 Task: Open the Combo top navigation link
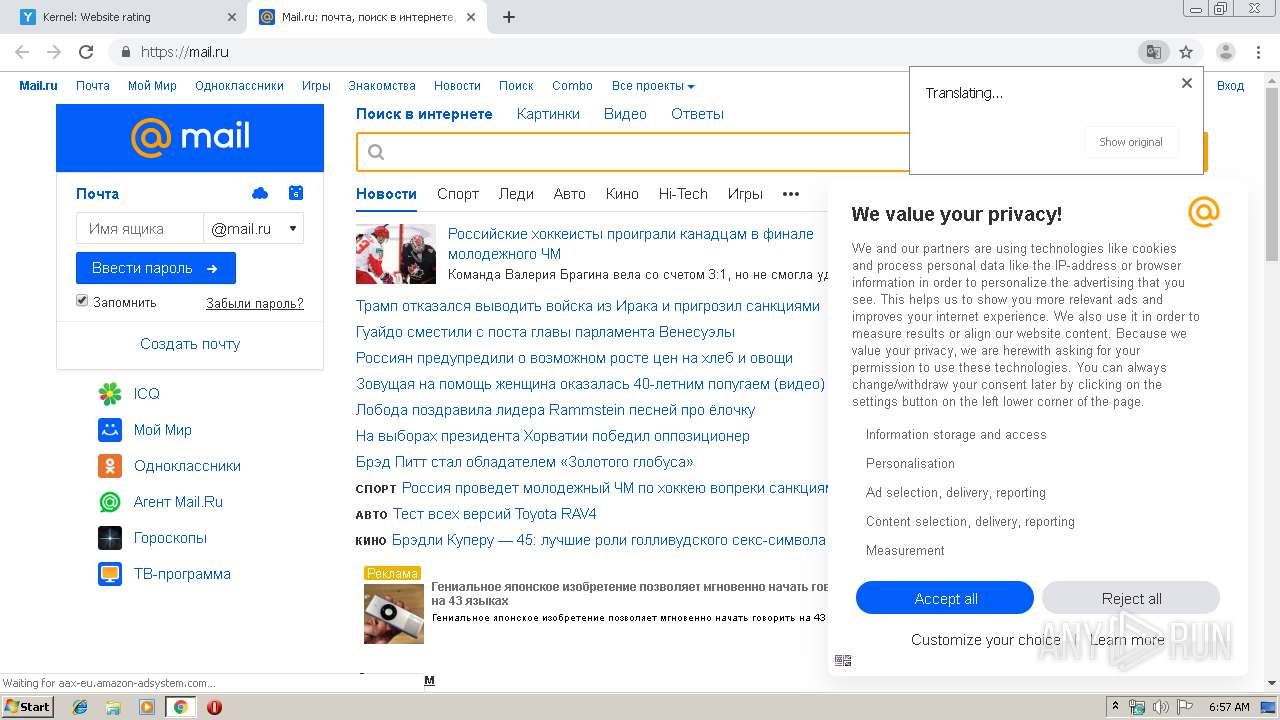click(x=572, y=86)
